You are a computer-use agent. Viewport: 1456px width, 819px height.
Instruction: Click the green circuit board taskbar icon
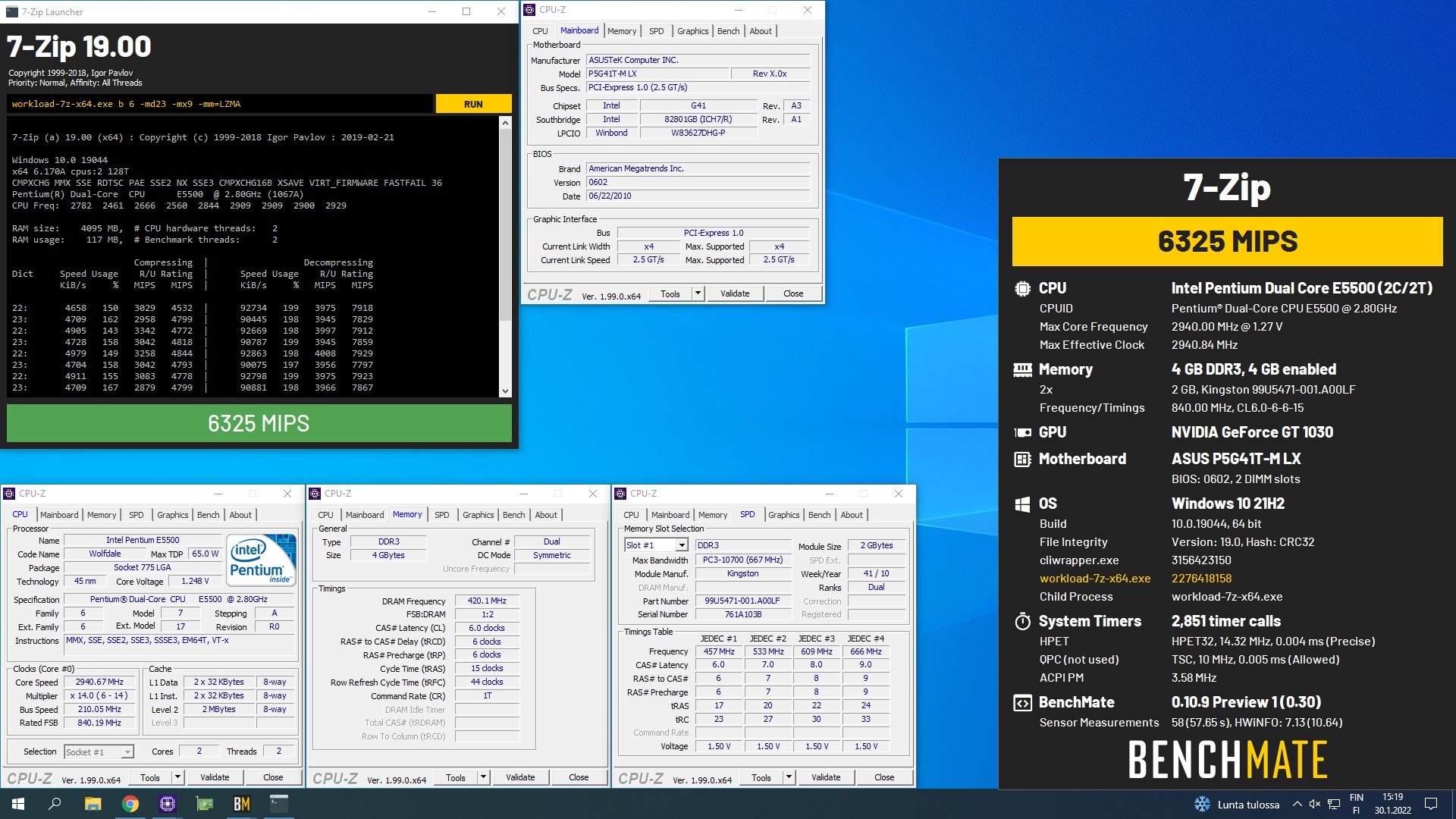[205, 804]
